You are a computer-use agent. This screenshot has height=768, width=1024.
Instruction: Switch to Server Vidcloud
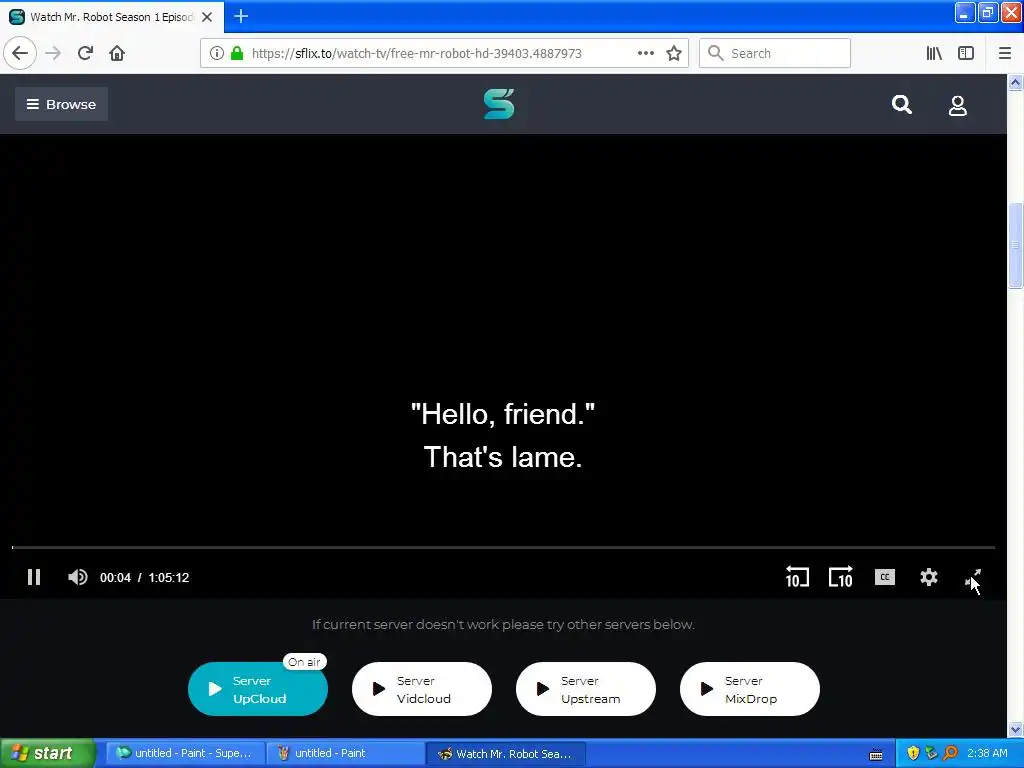[422, 689]
